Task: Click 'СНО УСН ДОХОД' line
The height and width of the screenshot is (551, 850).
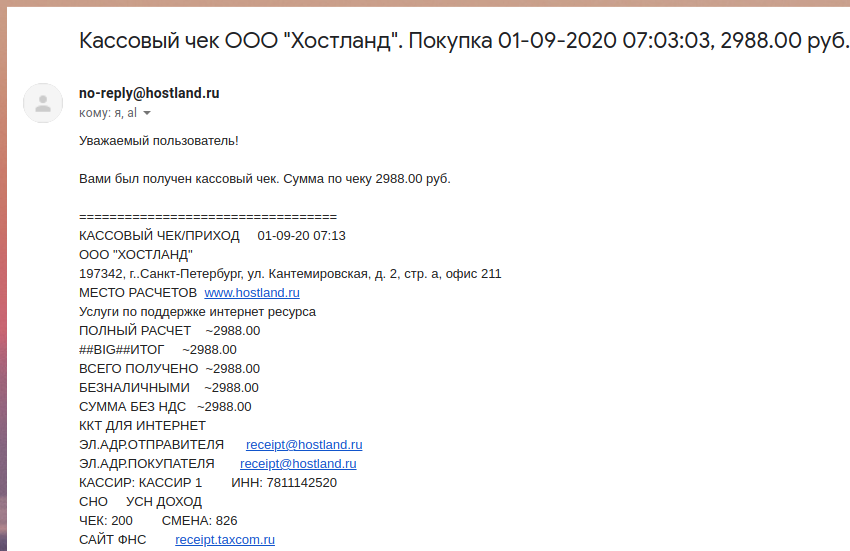Action: tap(140, 502)
